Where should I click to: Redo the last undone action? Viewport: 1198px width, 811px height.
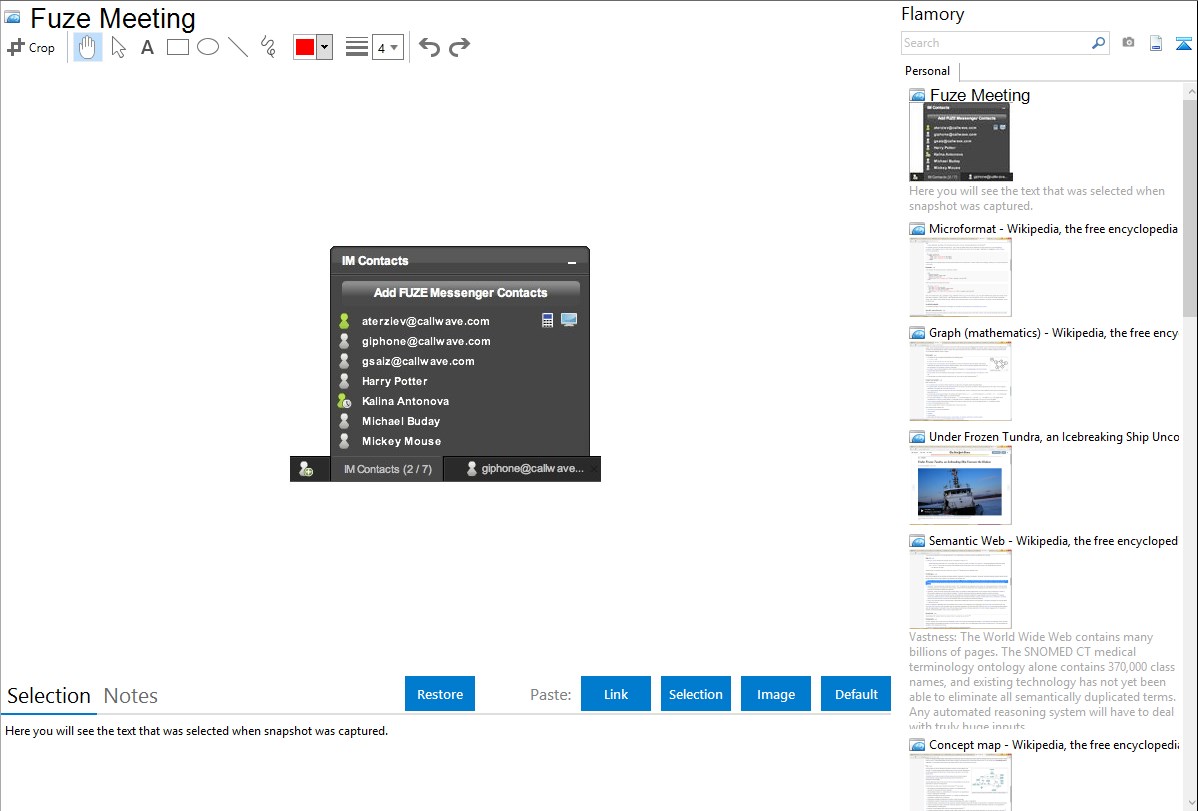coord(459,47)
